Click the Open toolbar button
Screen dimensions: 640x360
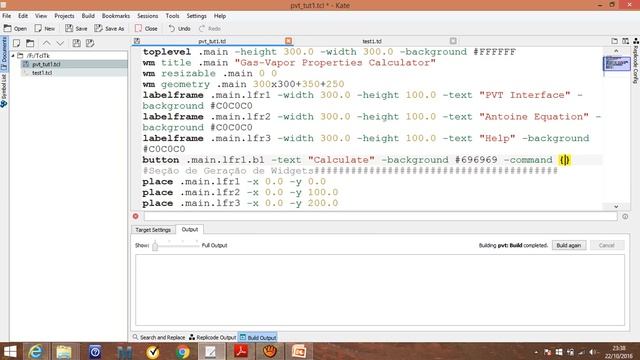tap(15, 28)
